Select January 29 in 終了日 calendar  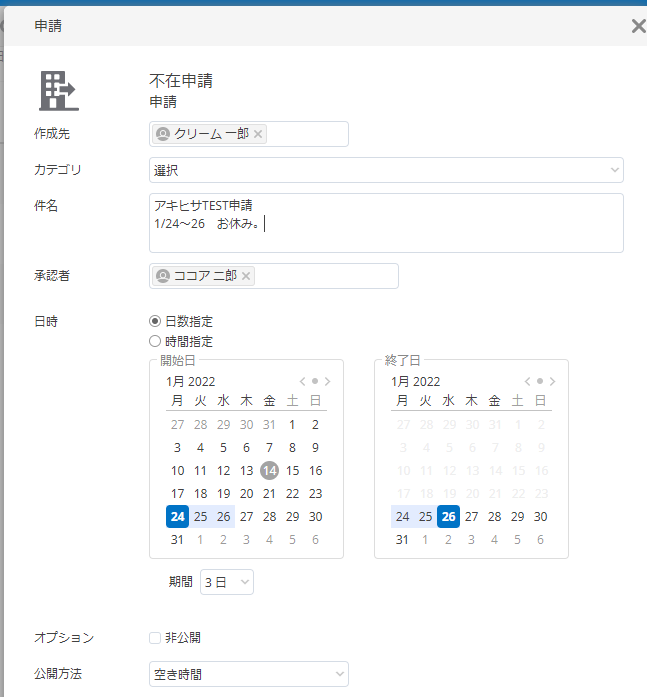coord(517,517)
